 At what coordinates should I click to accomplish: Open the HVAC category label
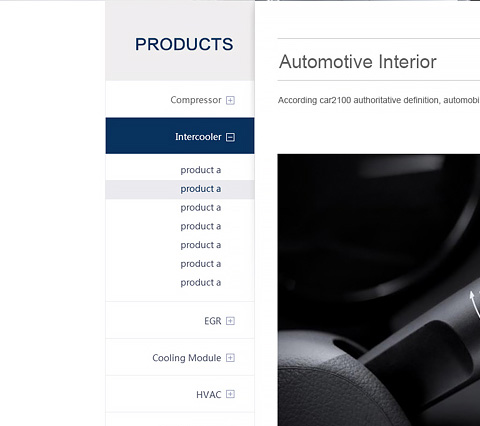point(209,395)
